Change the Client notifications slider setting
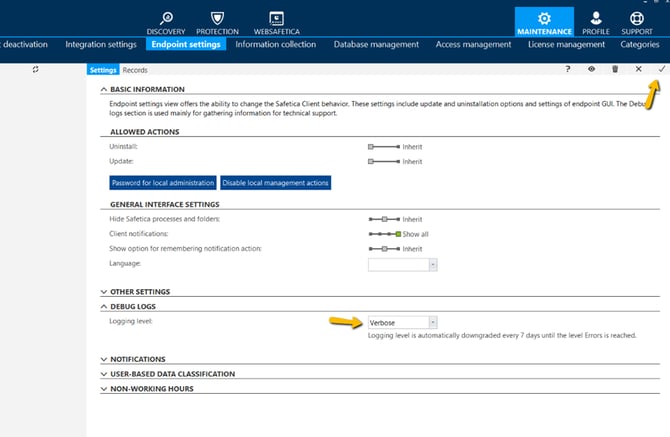Viewport: 670px width, 437px height. point(384,234)
